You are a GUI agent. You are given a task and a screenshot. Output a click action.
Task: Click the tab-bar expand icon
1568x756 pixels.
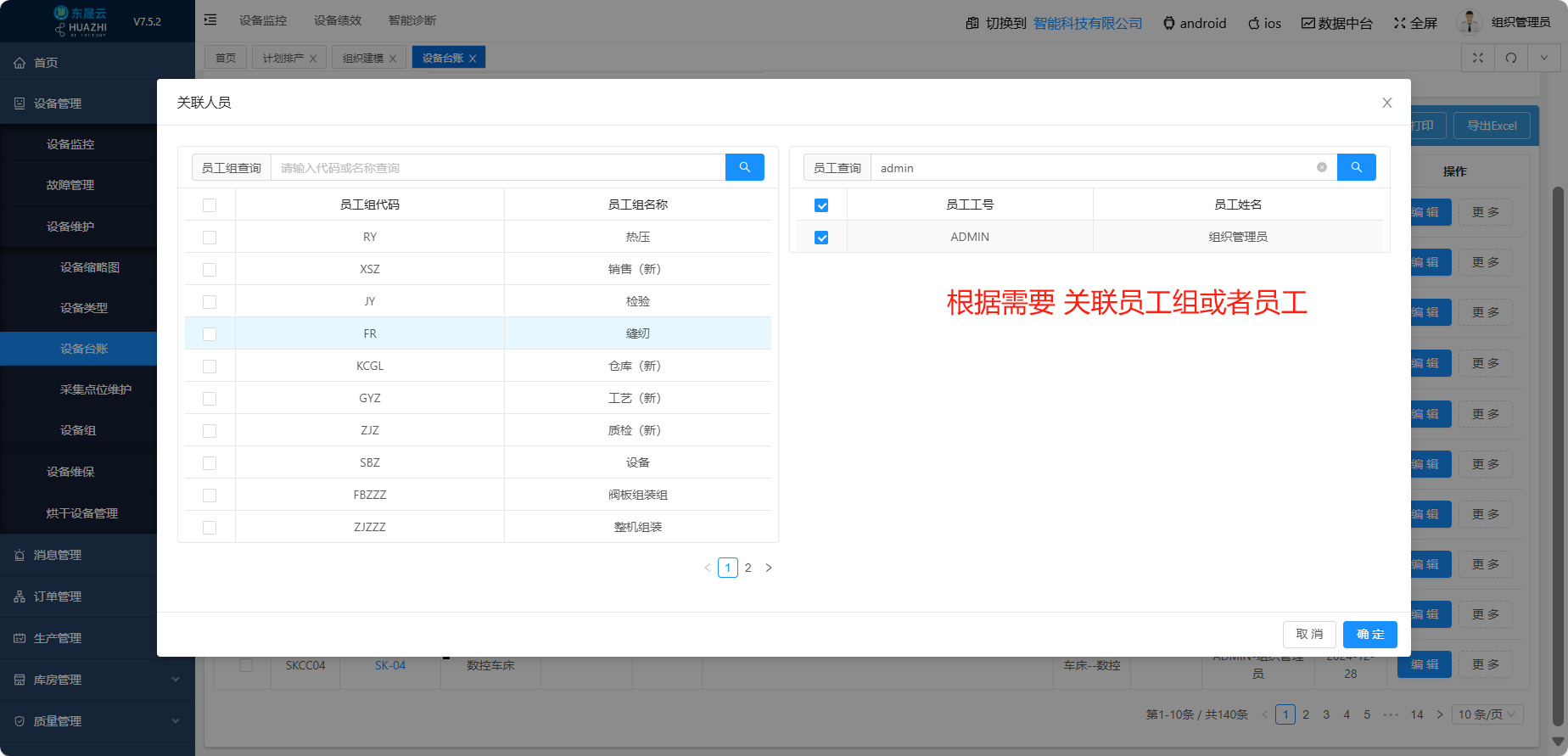pos(1478,58)
